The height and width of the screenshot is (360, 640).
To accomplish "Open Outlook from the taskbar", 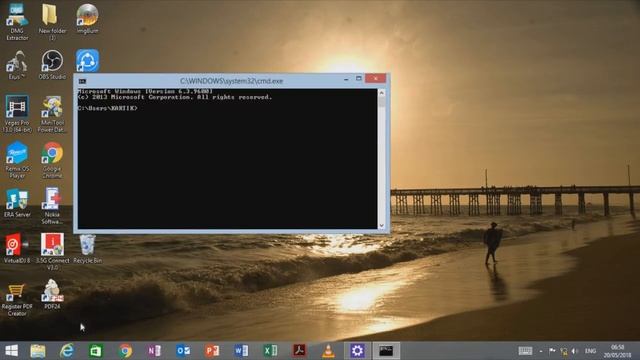I will (183, 351).
